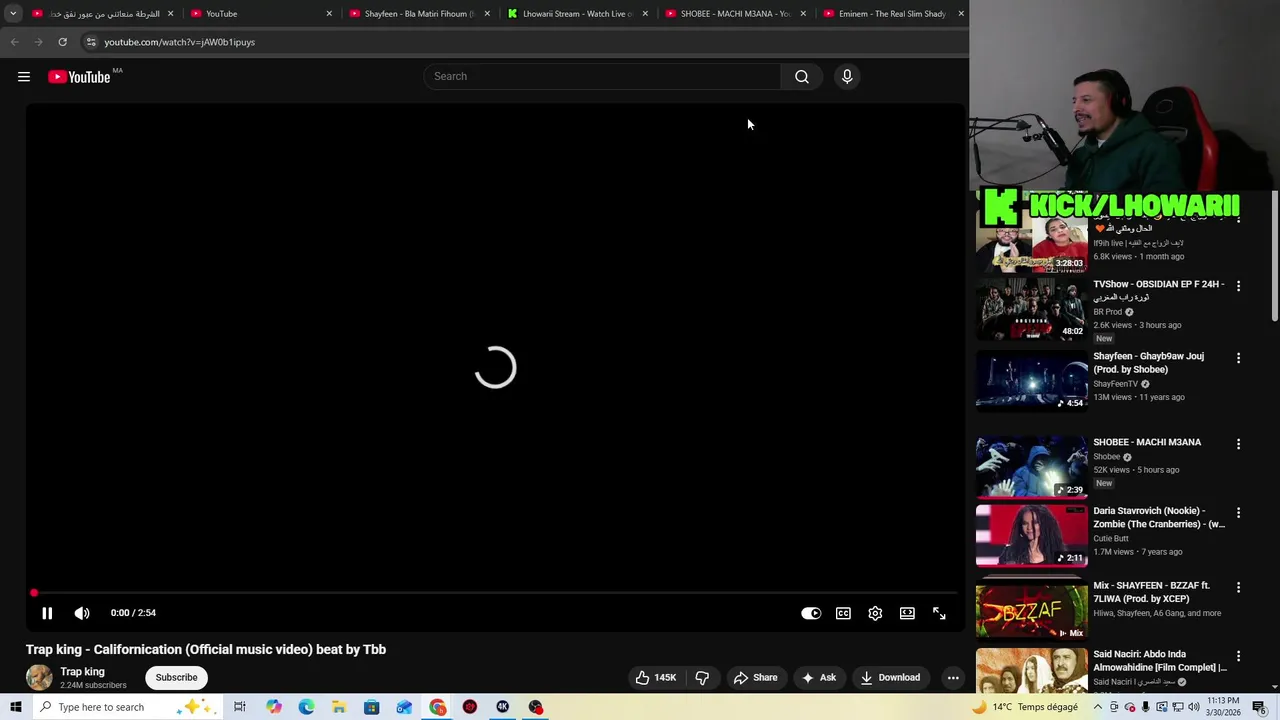Launch Microsoft Edge from the taskbar
Viewport: 1280px width, 720px height.
coord(306,707)
